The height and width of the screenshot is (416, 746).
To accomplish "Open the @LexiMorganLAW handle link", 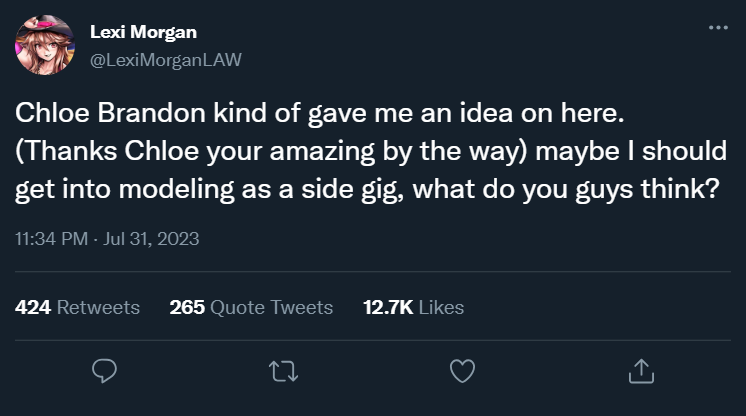I will (x=166, y=59).
